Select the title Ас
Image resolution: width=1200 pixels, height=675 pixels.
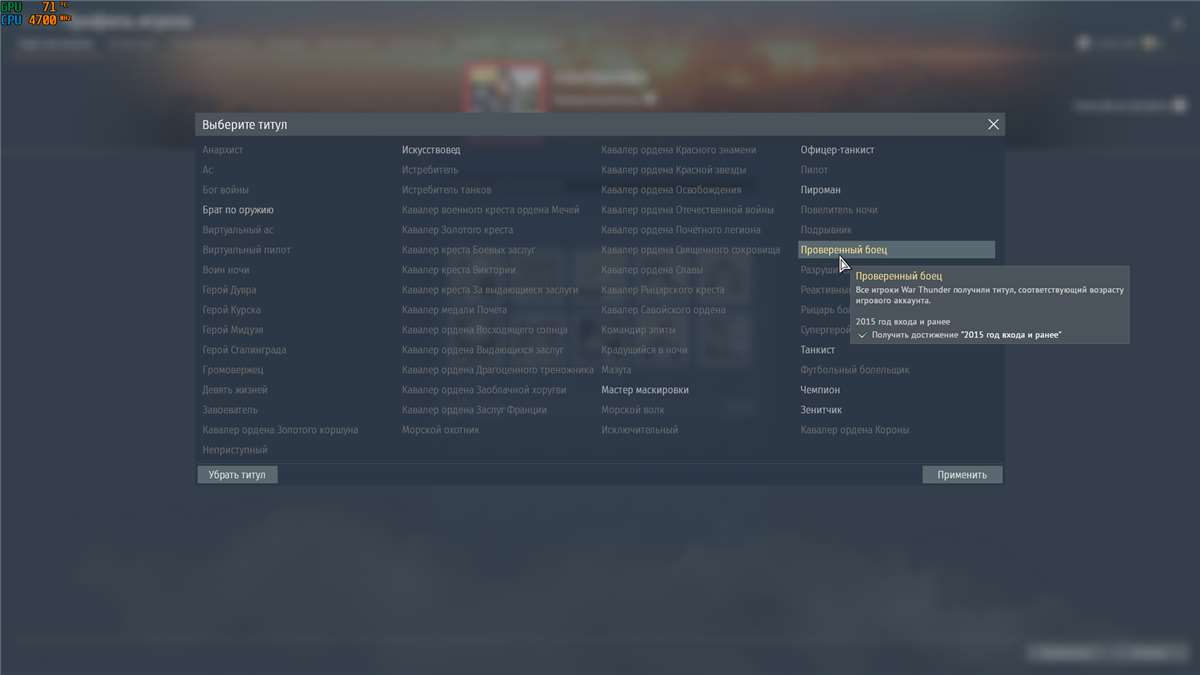click(x=208, y=170)
